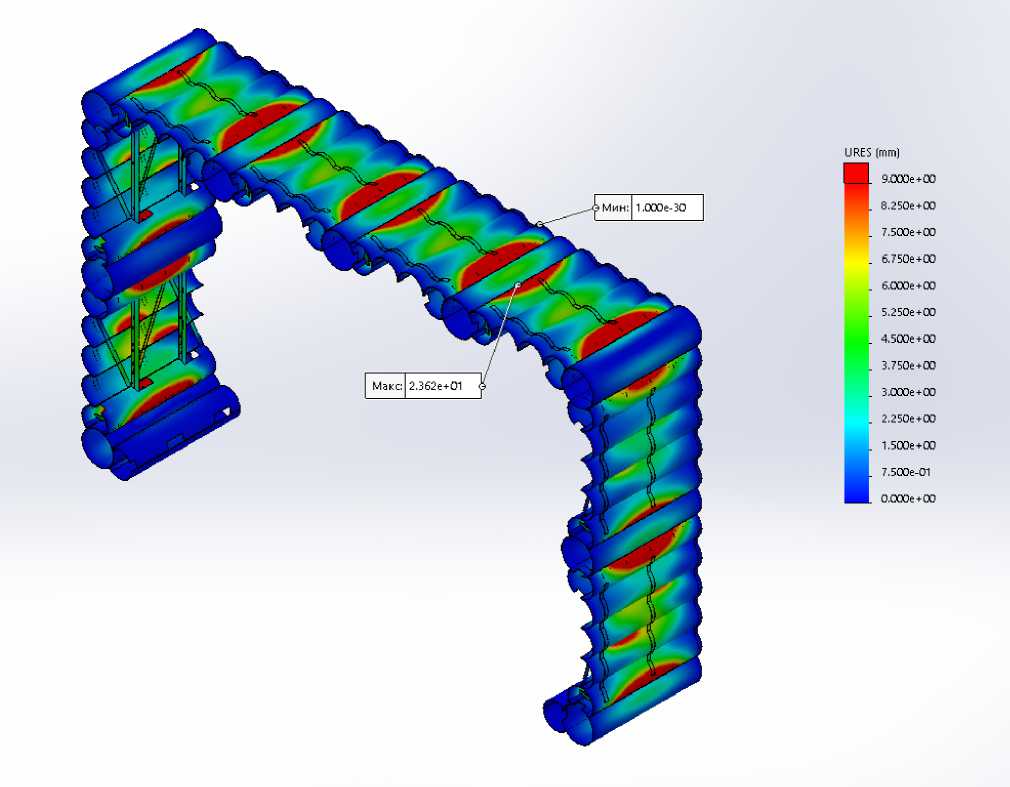Click the Макс annotation leader endpoint marker

point(518,285)
